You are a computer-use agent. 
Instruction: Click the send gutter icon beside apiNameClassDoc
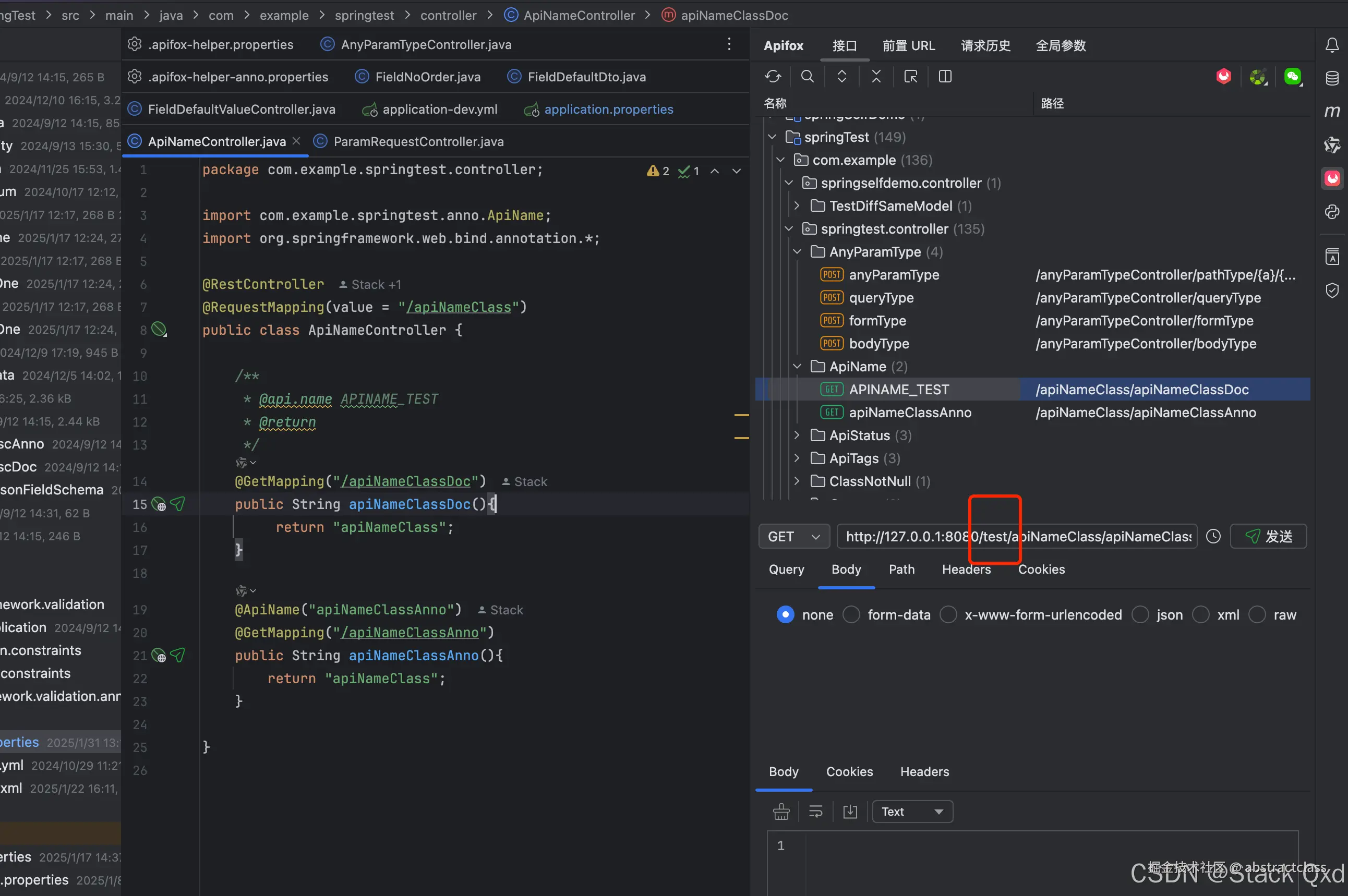tap(178, 504)
